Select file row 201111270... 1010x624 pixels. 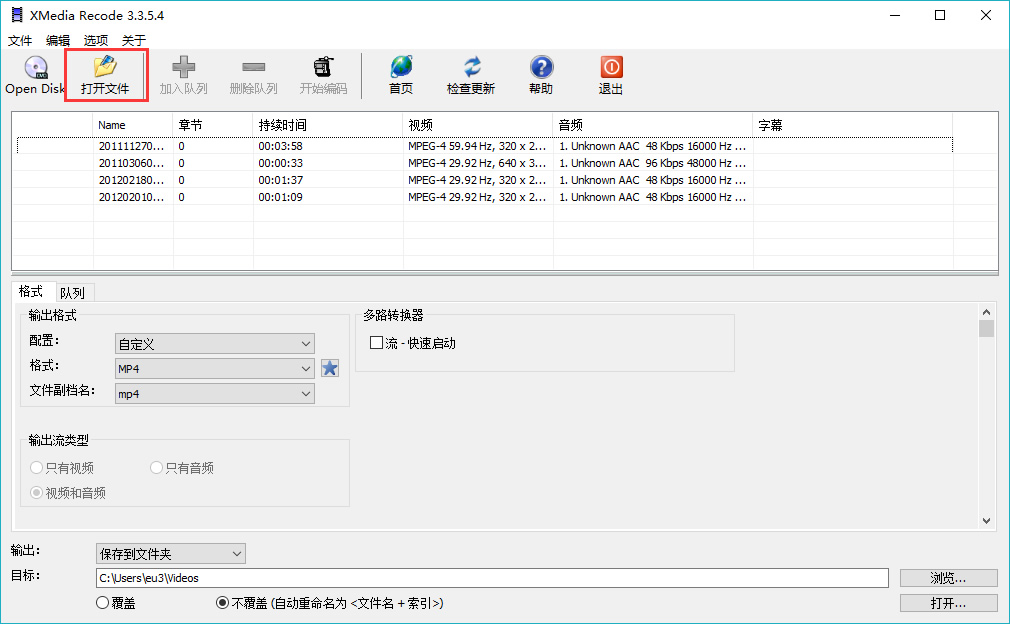point(484,146)
